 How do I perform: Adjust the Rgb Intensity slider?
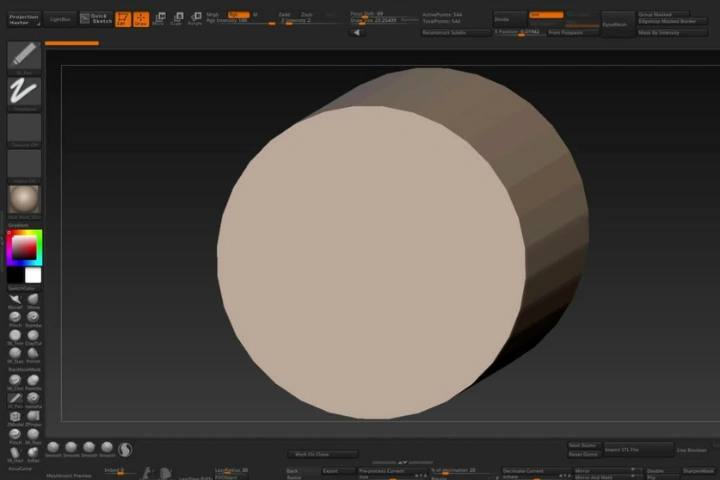tap(241, 21)
